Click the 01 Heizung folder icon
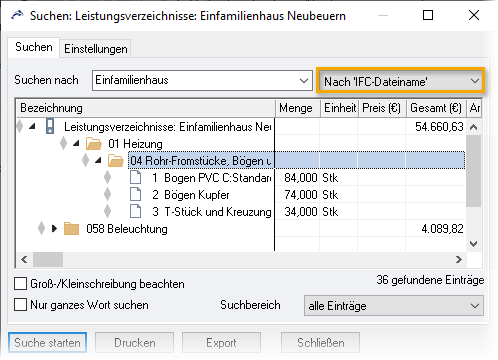 pos(94,144)
